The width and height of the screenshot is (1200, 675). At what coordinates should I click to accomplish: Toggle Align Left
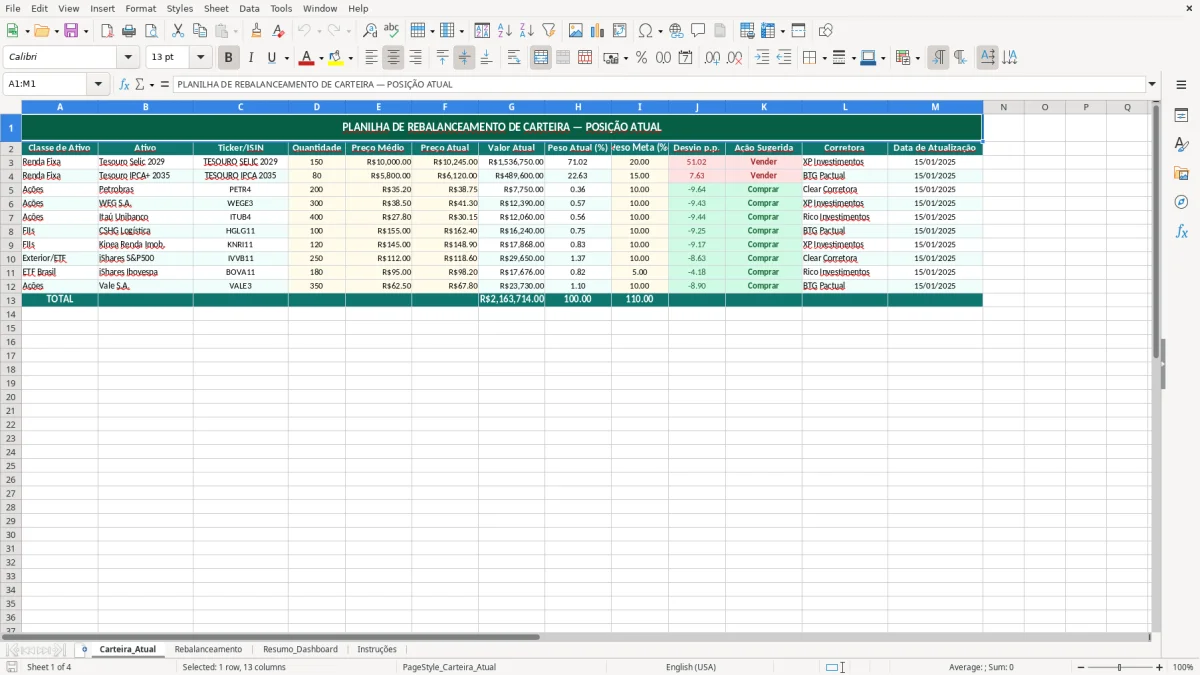point(372,58)
